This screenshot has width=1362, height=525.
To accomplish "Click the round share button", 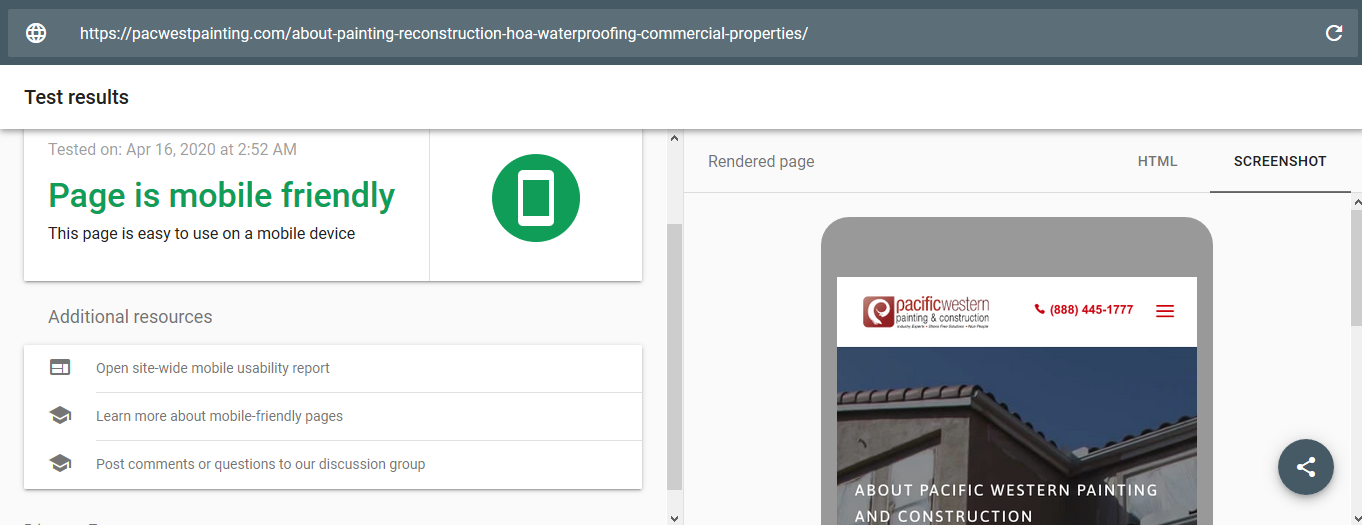I will pos(1306,467).
